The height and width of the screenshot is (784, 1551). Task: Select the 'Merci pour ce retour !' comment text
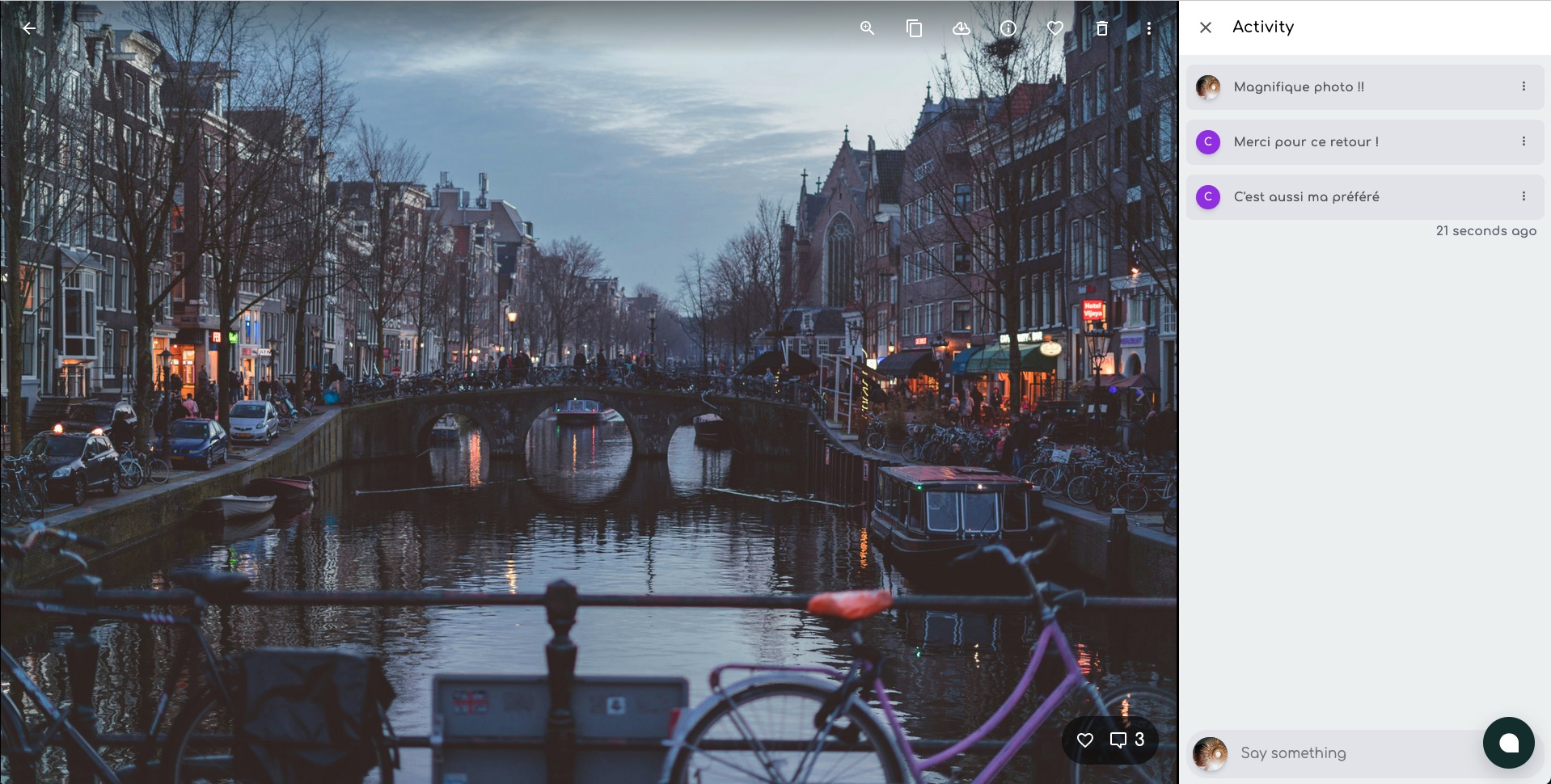pos(1306,142)
